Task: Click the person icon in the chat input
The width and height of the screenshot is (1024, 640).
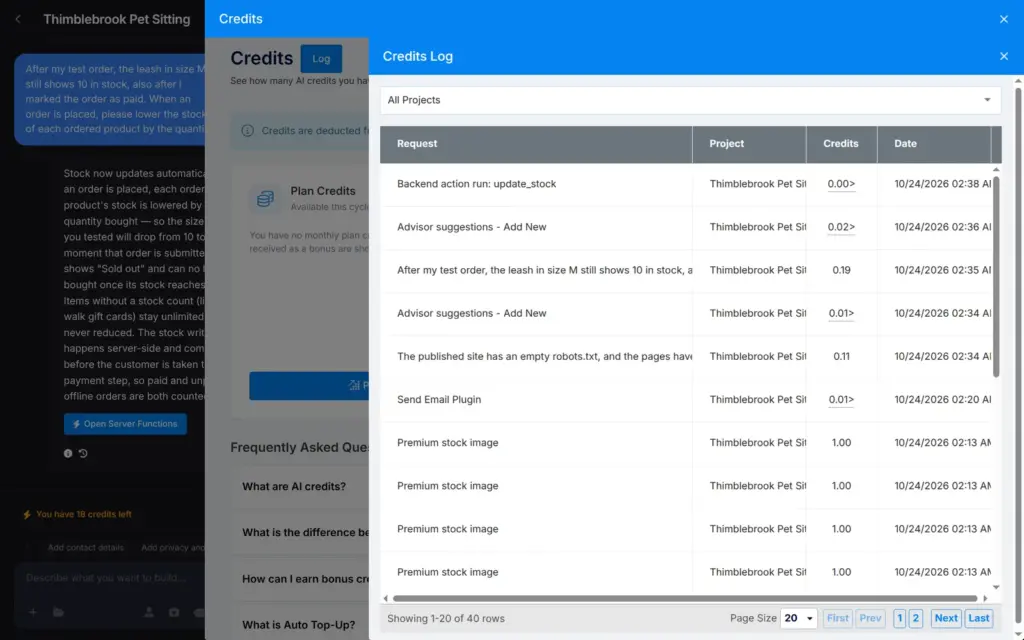Action: pyautogui.click(x=149, y=612)
